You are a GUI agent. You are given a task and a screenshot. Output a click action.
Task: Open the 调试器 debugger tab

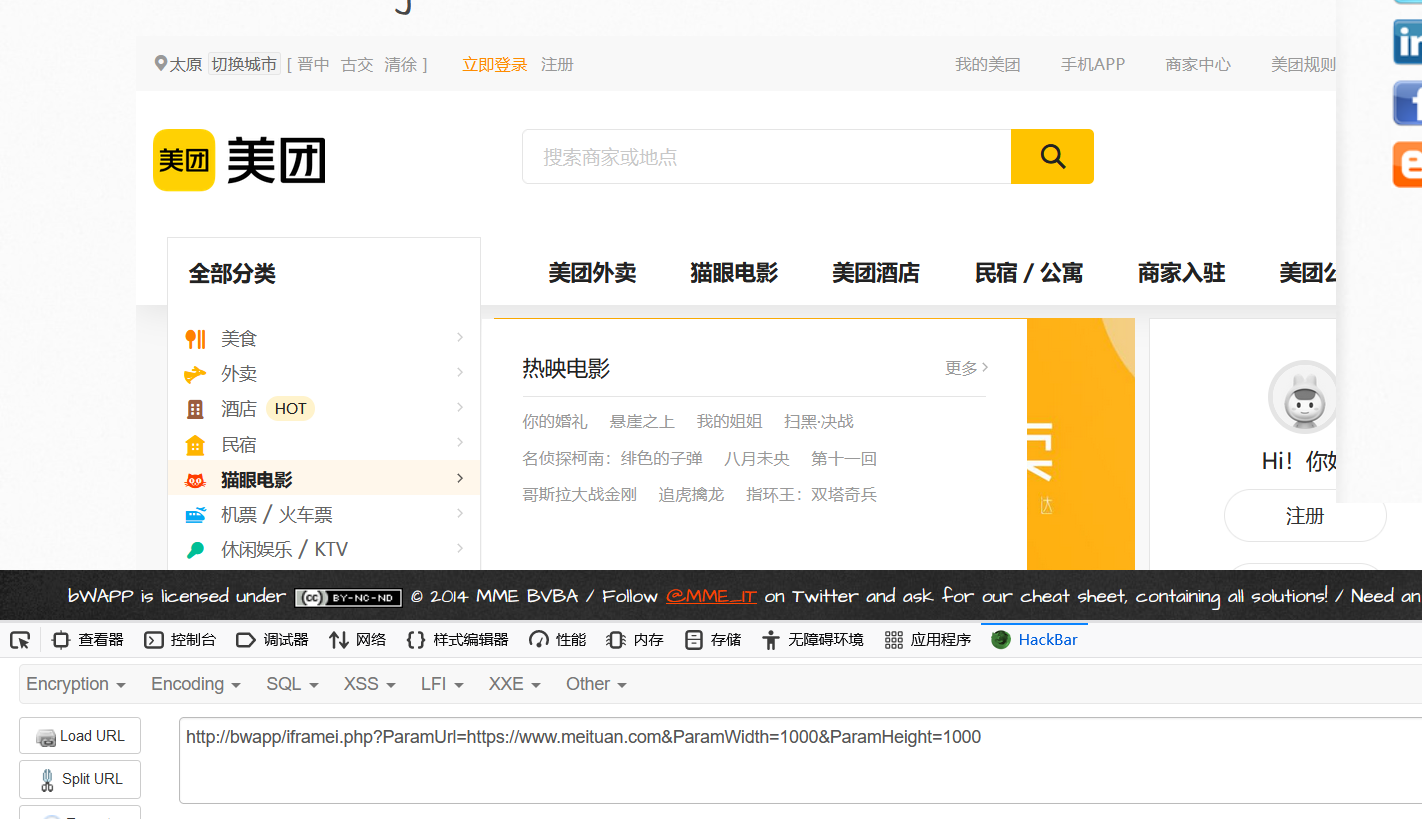[x=272, y=640]
